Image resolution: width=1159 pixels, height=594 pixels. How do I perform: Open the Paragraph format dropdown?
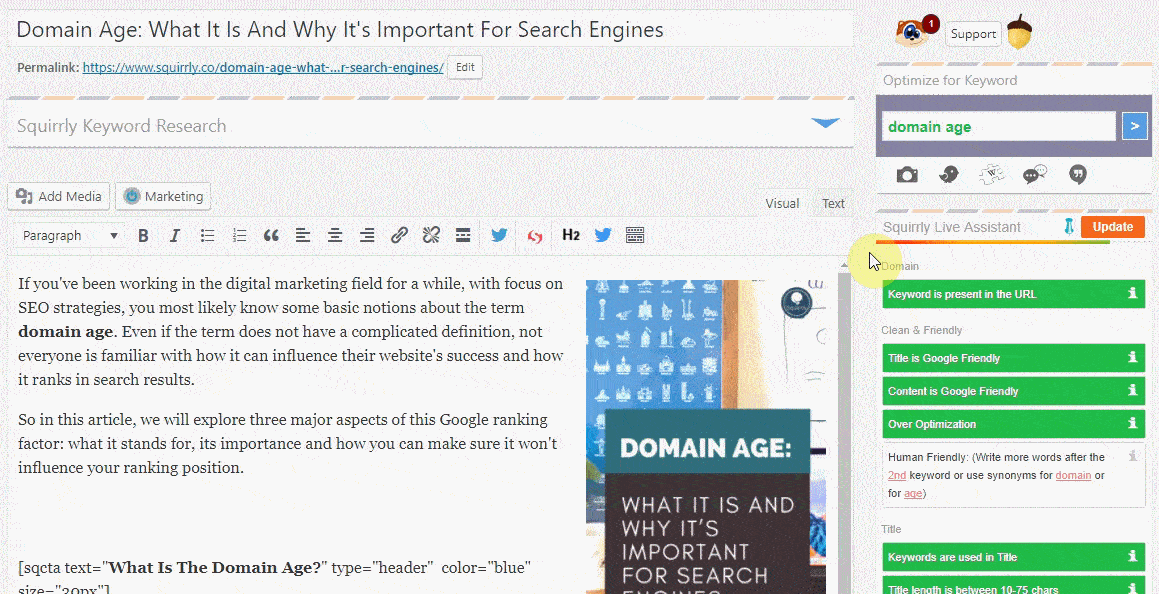(69, 236)
